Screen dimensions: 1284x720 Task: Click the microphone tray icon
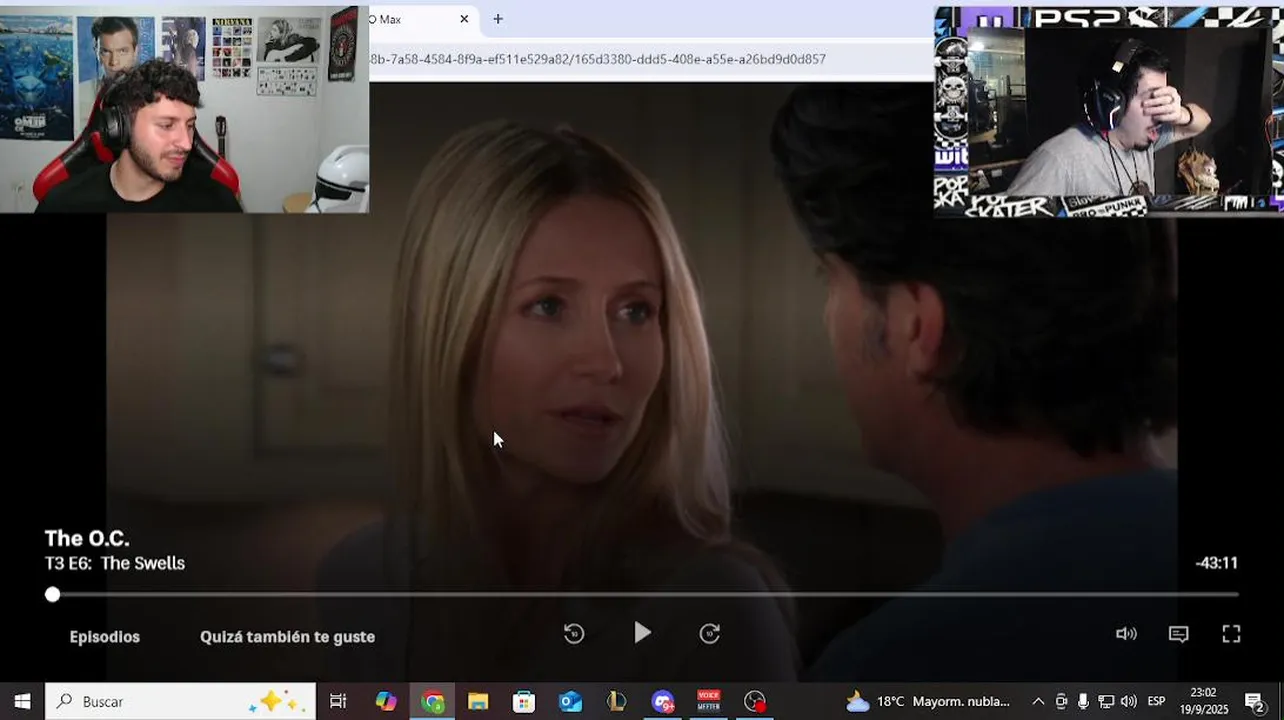point(1083,702)
